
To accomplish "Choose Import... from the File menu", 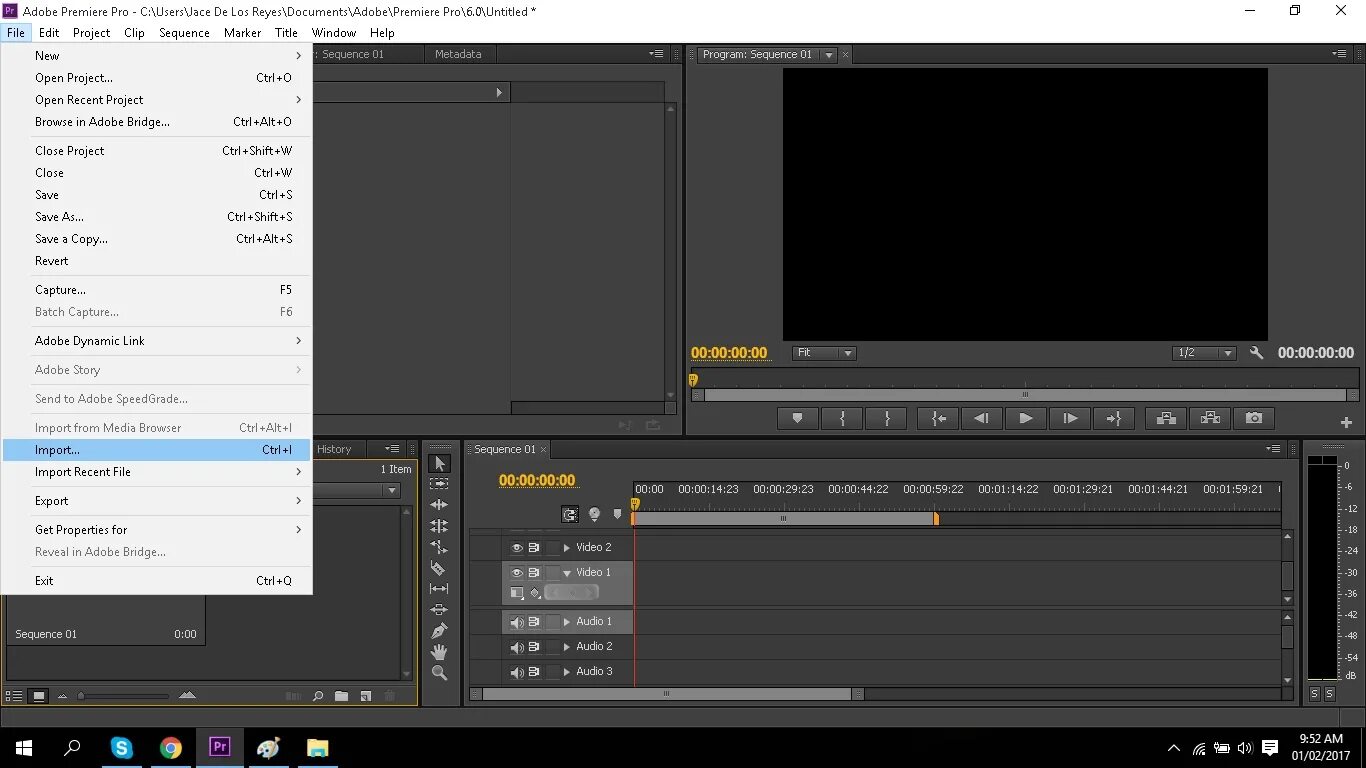I will coord(157,450).
